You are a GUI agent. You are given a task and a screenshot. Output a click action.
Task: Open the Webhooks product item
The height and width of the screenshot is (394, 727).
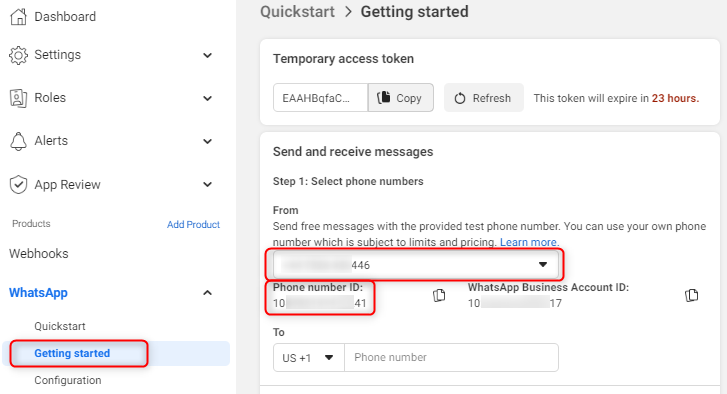click(39, 254)
